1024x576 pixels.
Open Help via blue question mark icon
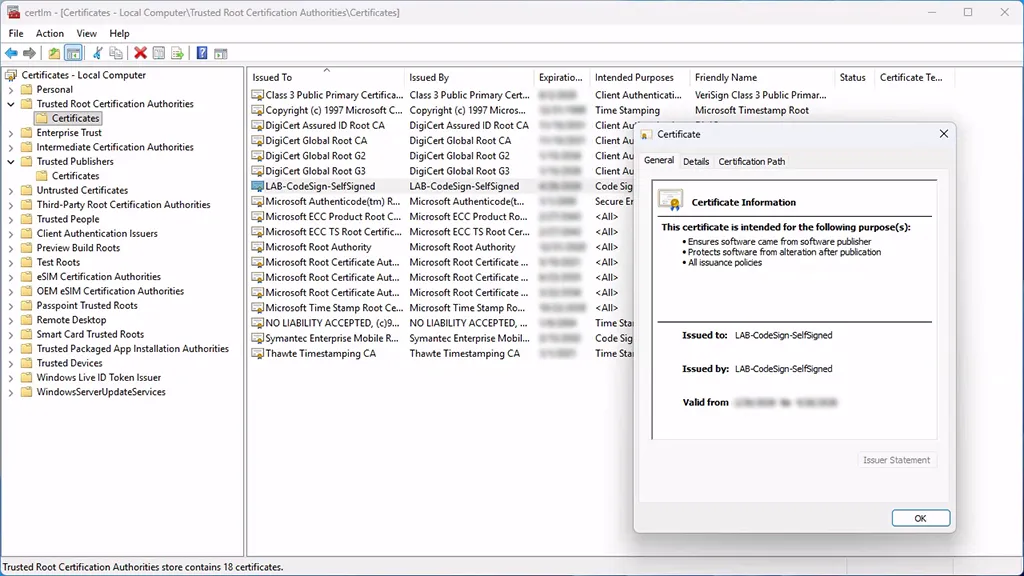(x=202, y=54)
